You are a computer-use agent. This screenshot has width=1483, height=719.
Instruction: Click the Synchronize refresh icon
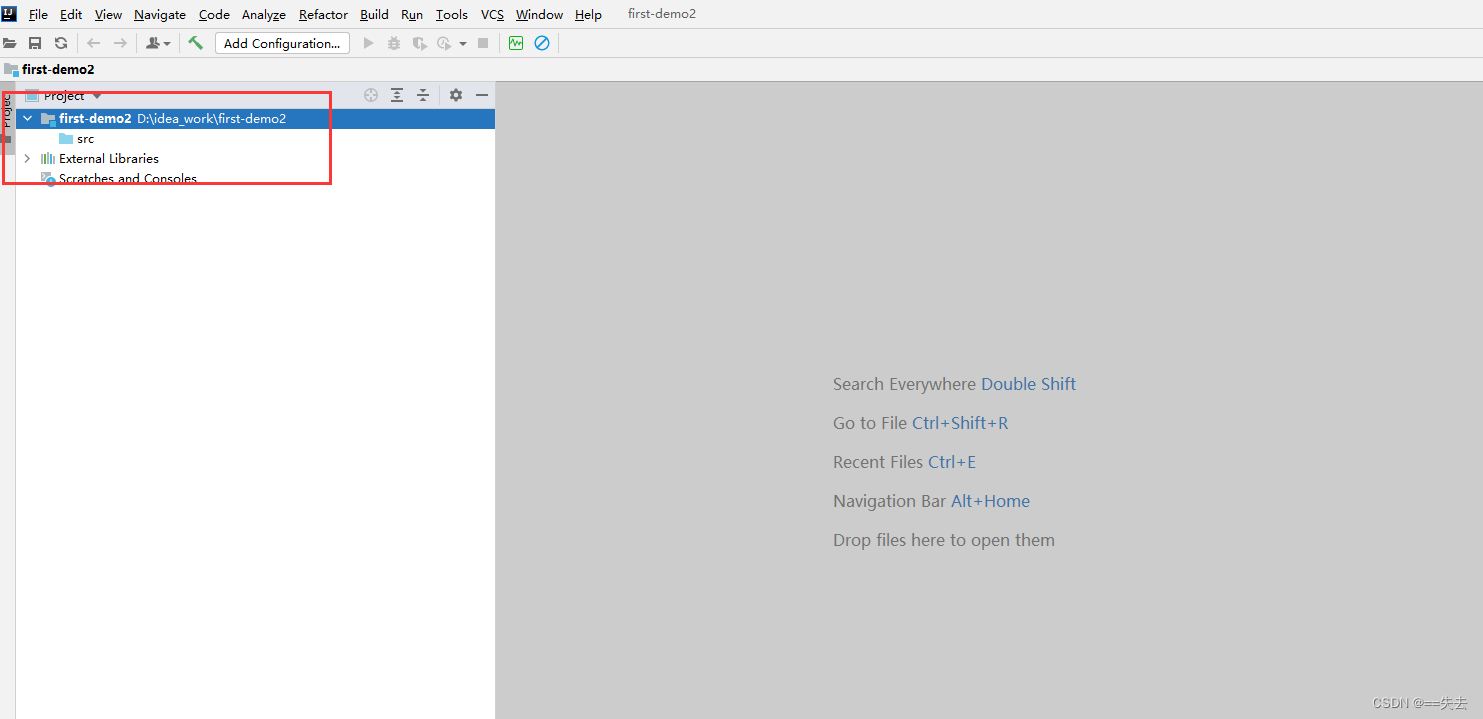61,43
